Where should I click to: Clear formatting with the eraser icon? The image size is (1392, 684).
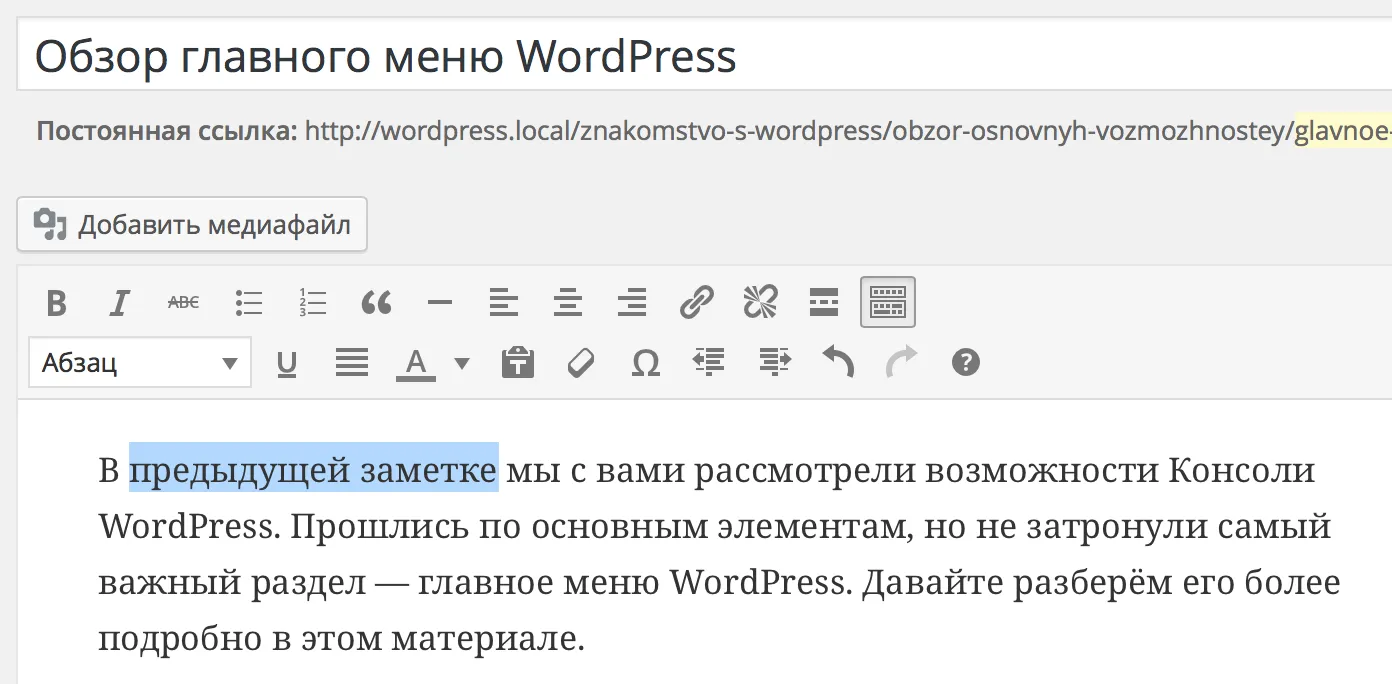581,363
